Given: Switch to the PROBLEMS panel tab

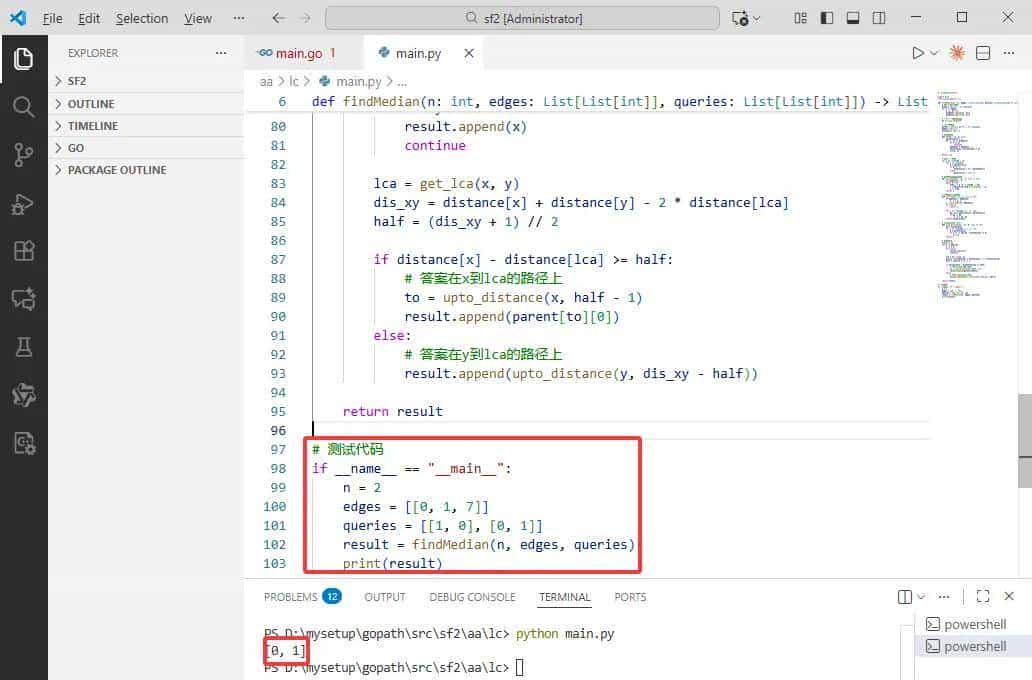Looking at the screenshot, I should (x=302, y=597).
